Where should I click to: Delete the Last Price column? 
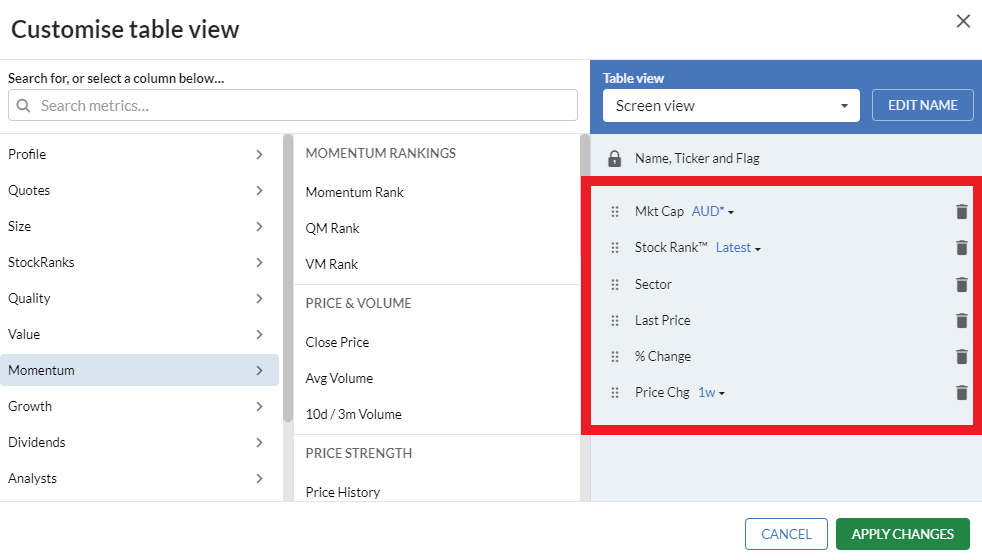pos(961,321)
